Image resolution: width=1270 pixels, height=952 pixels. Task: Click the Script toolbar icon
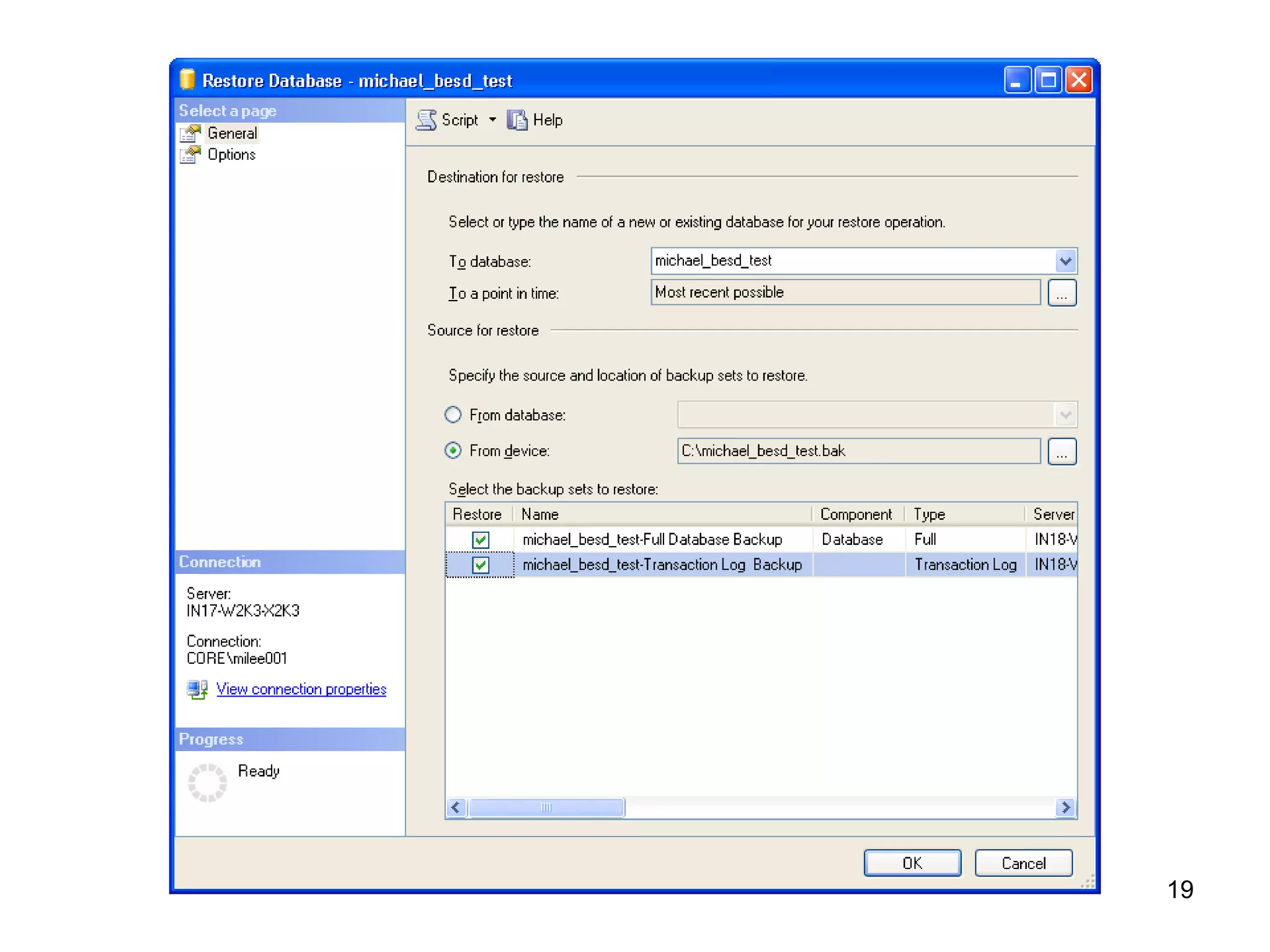[426, 120]
